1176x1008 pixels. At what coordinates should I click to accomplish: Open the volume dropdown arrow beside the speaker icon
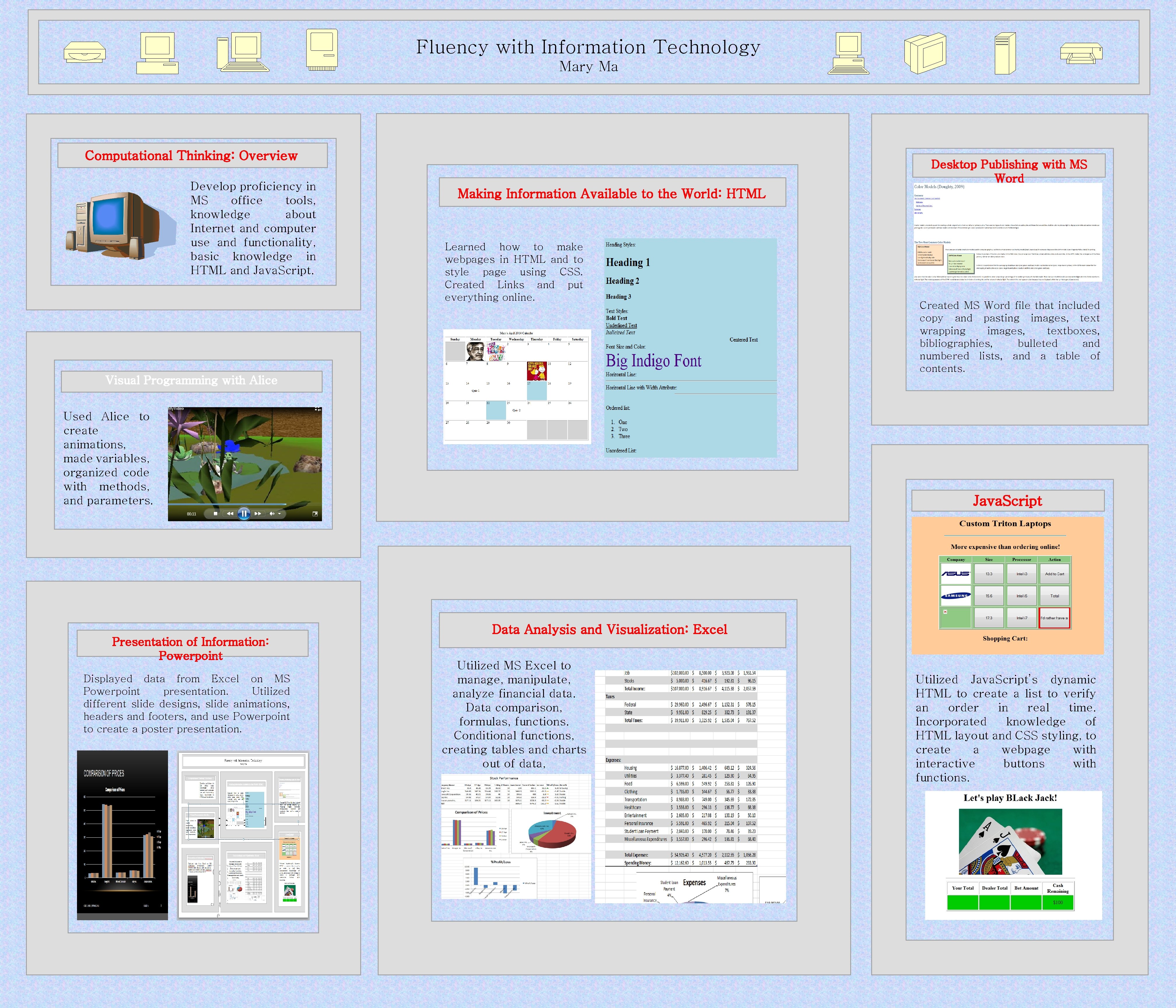tap(280, 514)
